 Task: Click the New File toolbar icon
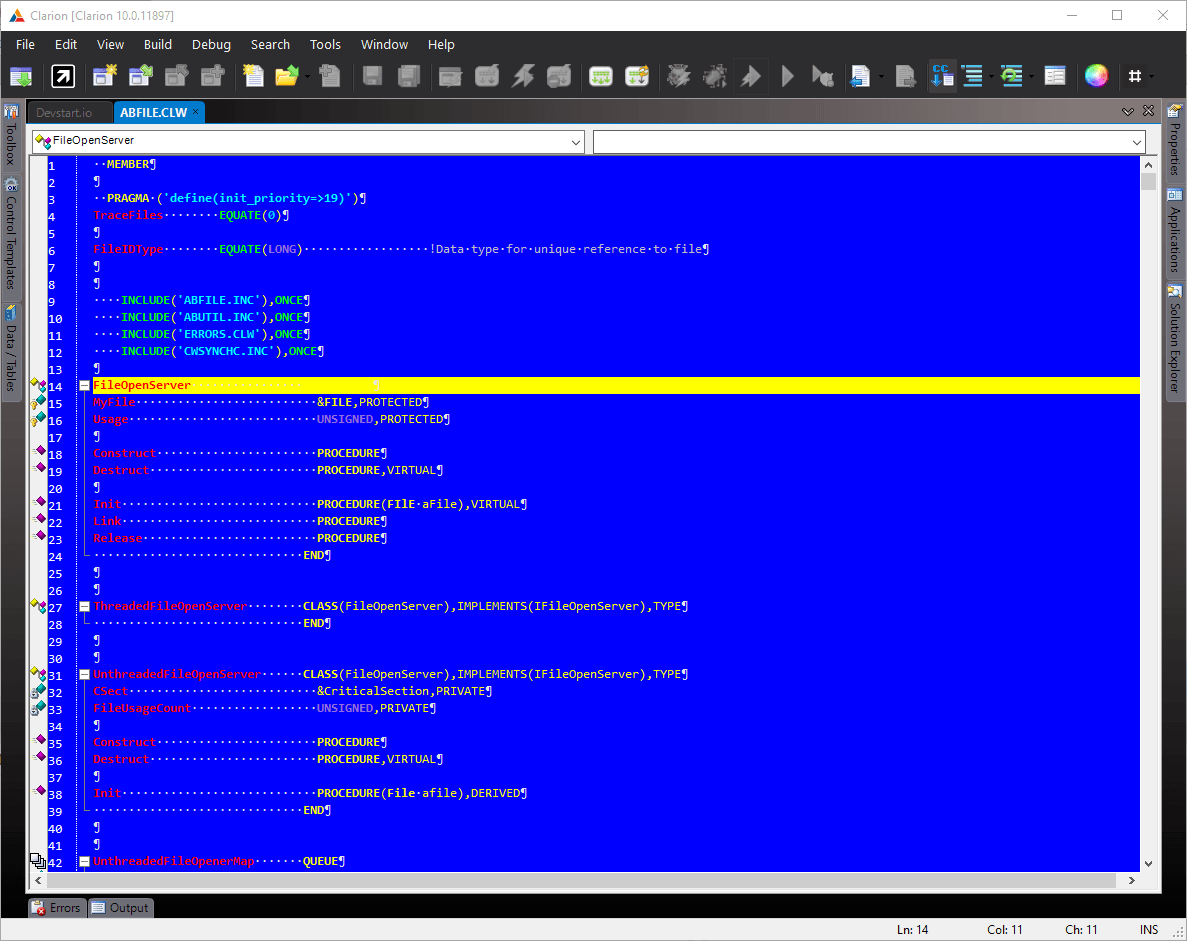(254, 76)
